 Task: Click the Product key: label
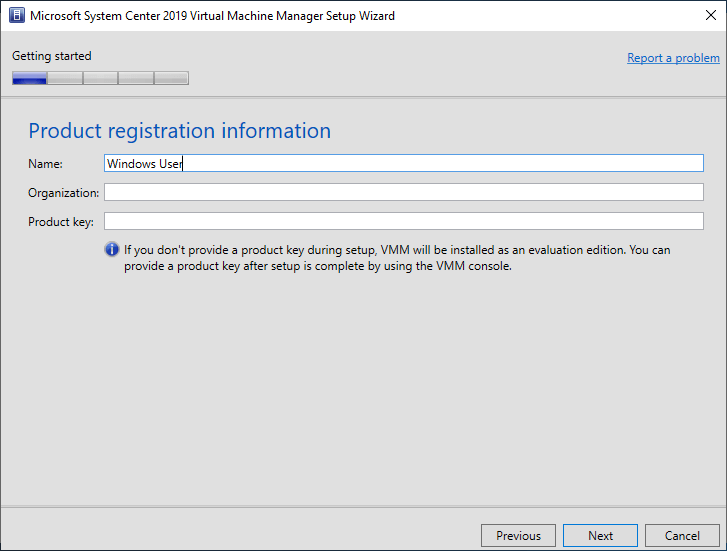click(61, 222)
